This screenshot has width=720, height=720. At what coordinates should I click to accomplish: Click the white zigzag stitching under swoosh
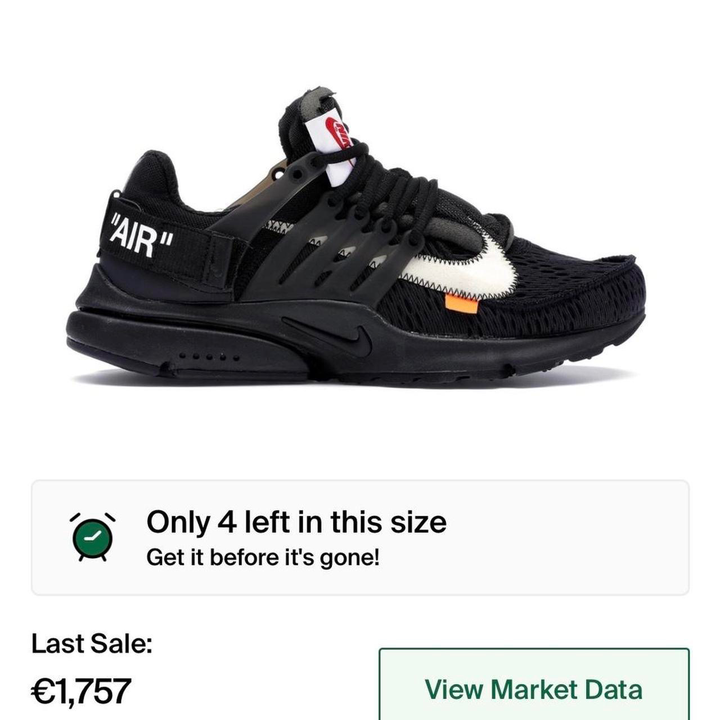(434, 286)
